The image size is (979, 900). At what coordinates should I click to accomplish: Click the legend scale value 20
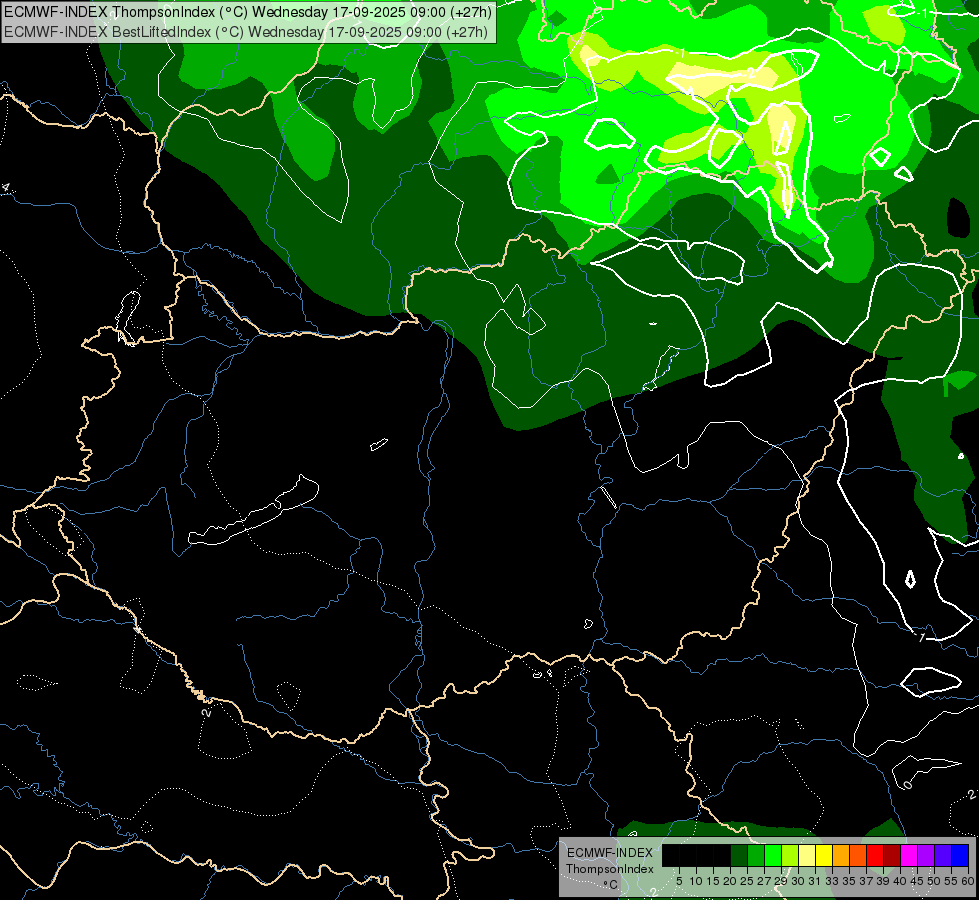(x=730, y=881)
